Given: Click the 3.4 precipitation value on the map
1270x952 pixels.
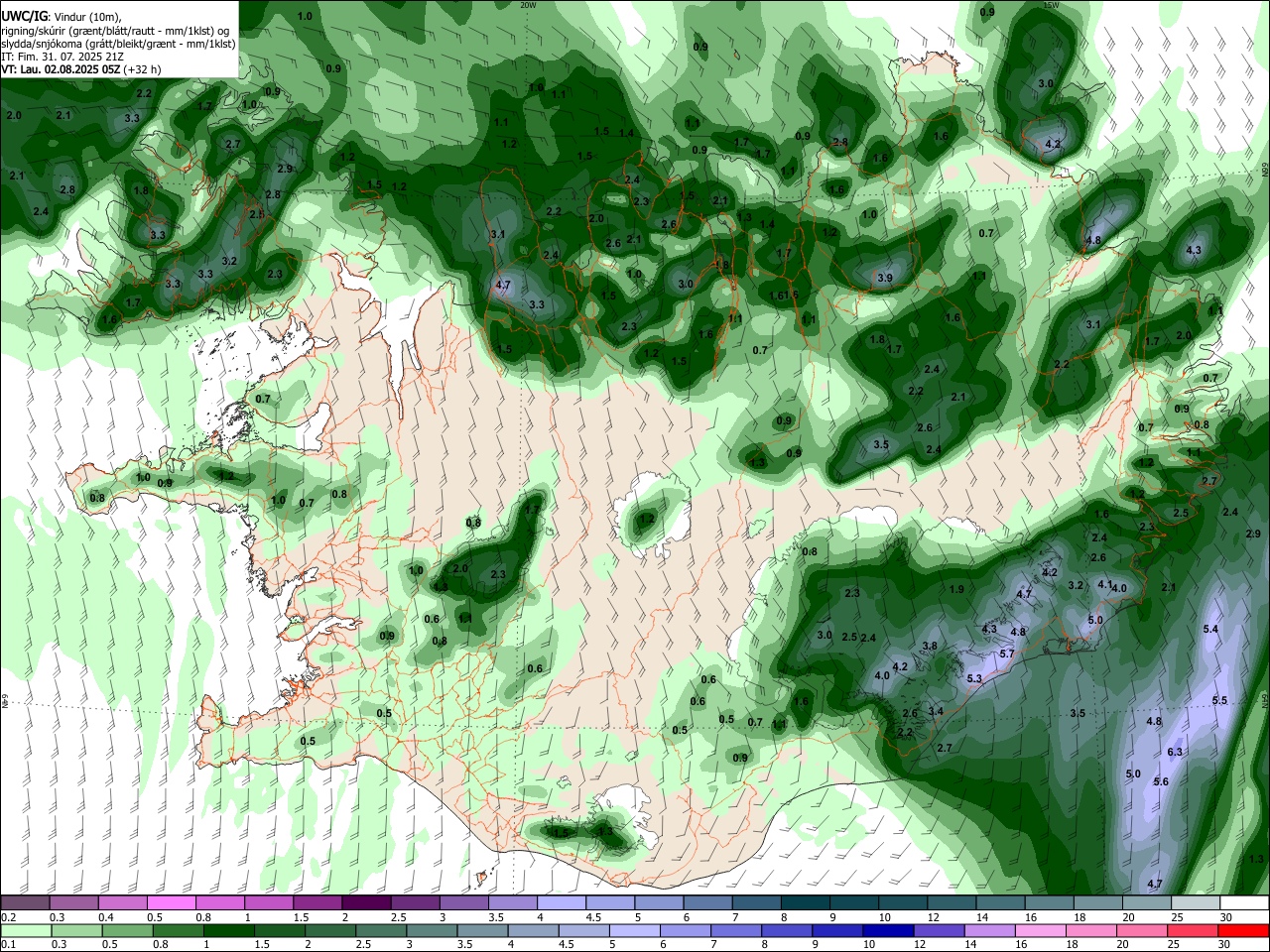Looking at the screenshot, I should click(x=936, y=712).
